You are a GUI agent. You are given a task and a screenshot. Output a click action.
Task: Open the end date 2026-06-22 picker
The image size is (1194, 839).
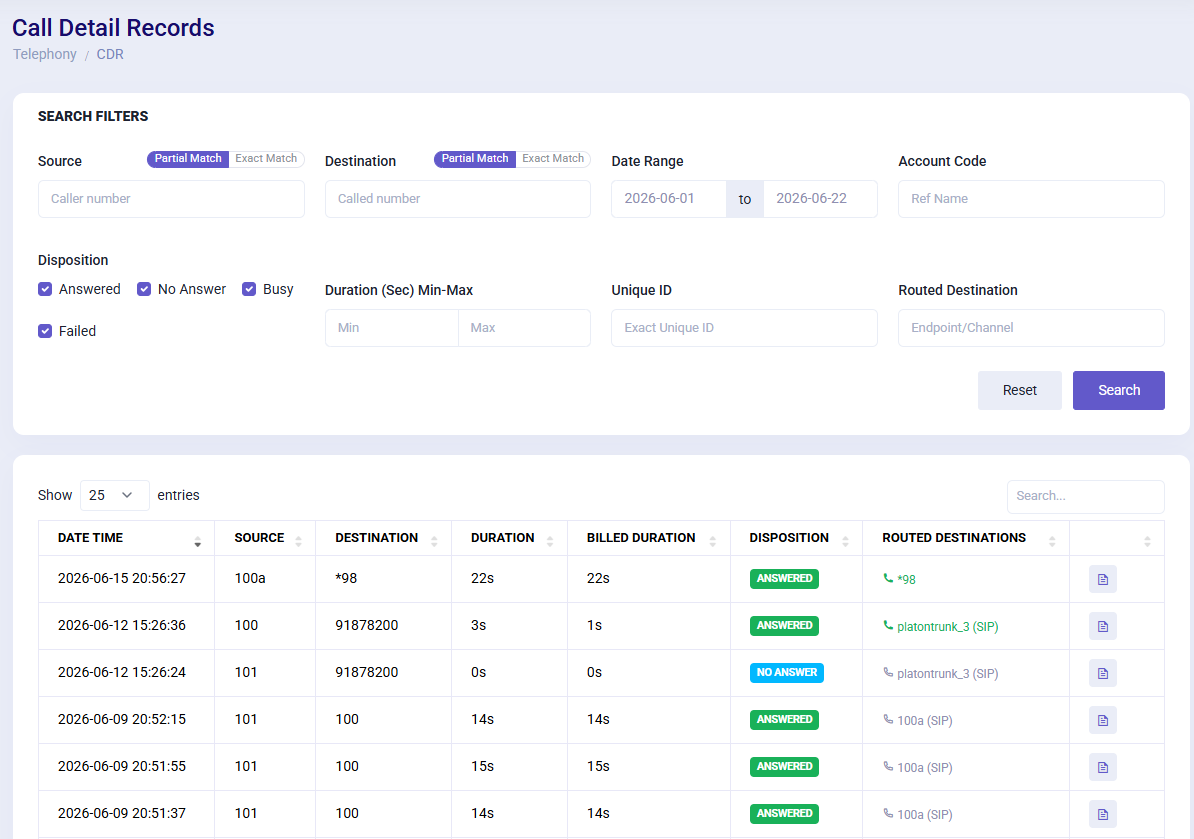[820, 199]
